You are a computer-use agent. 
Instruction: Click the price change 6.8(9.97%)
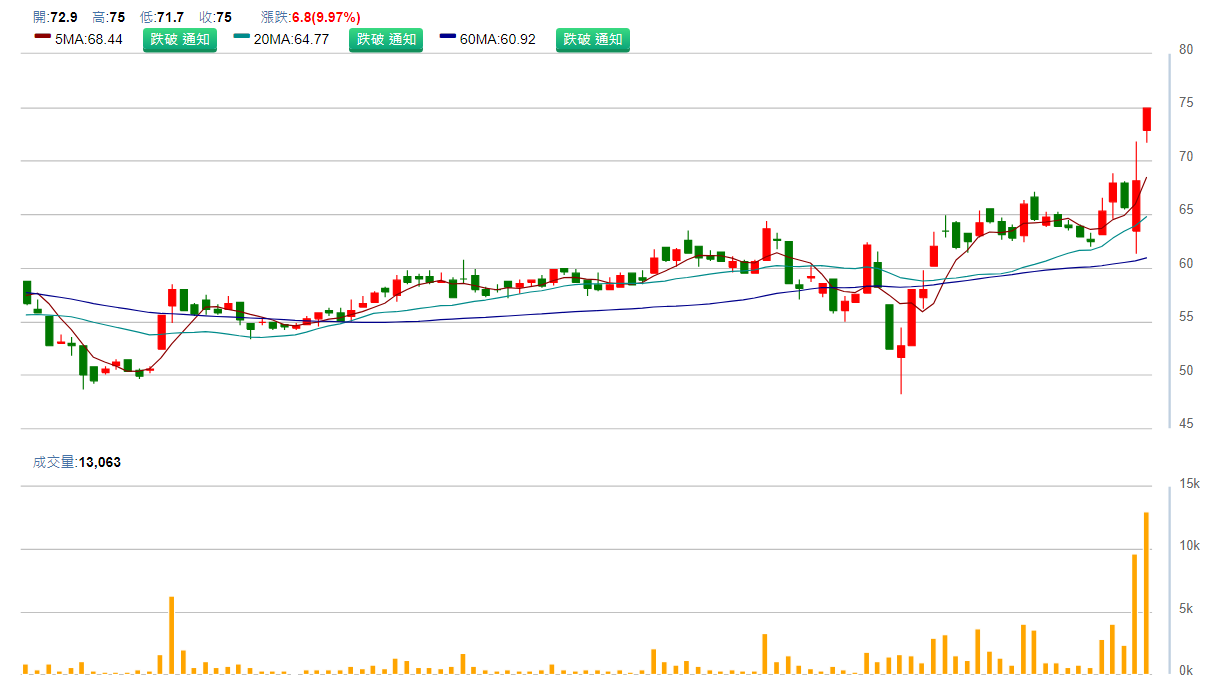coord(326,17)
